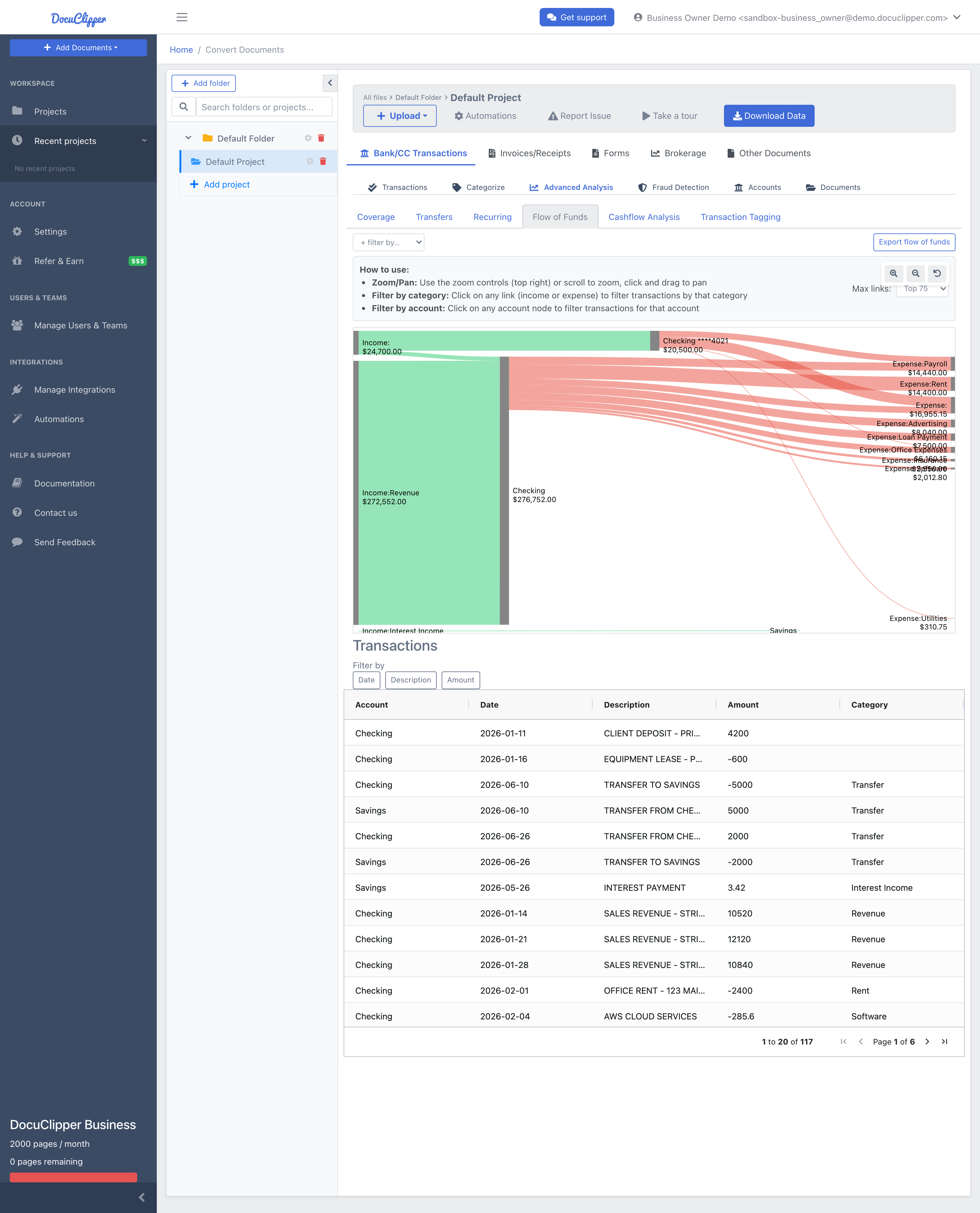
Task: Go to next page of transactions
Action: pos(927,1041)
